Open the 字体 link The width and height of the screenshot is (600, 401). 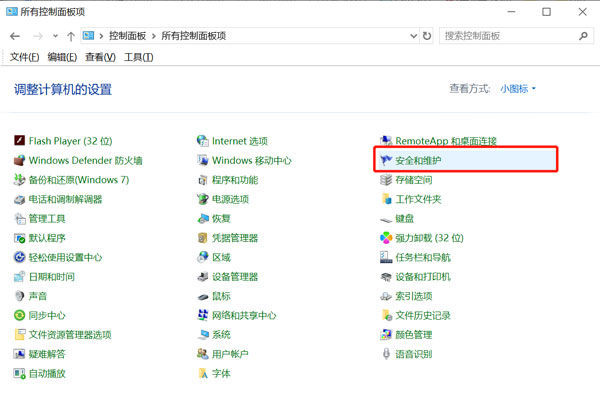[221, 373]
